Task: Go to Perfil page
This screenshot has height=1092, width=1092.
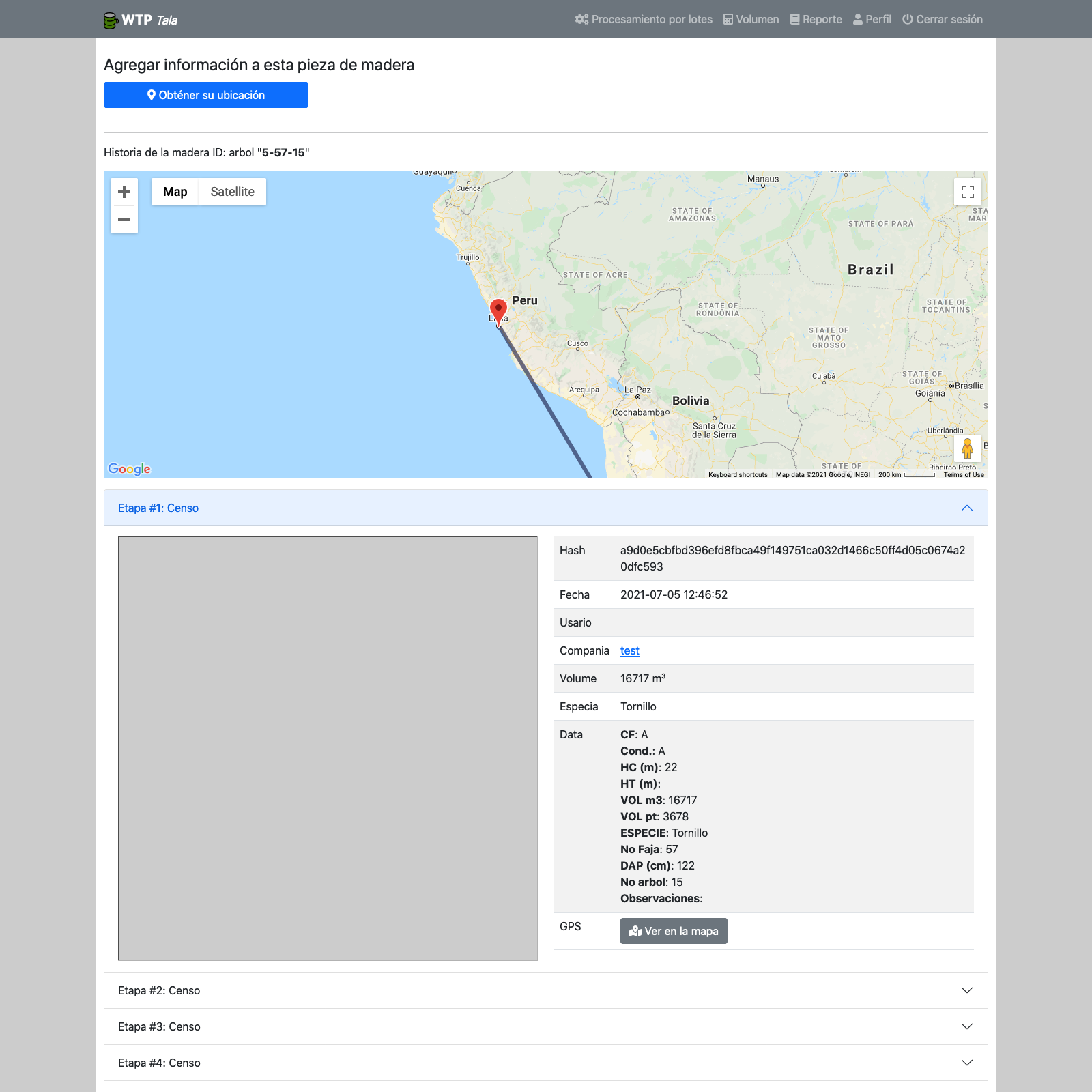Action: [x=872, y=19]
